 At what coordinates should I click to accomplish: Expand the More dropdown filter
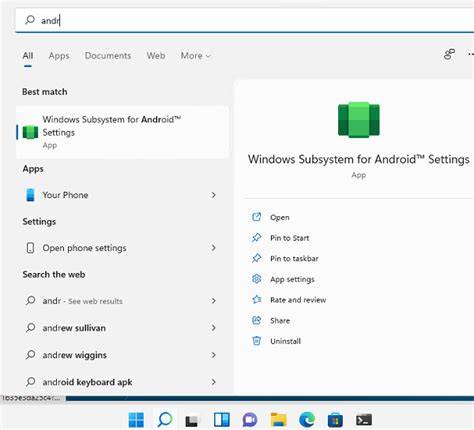[x=196, y=56]
